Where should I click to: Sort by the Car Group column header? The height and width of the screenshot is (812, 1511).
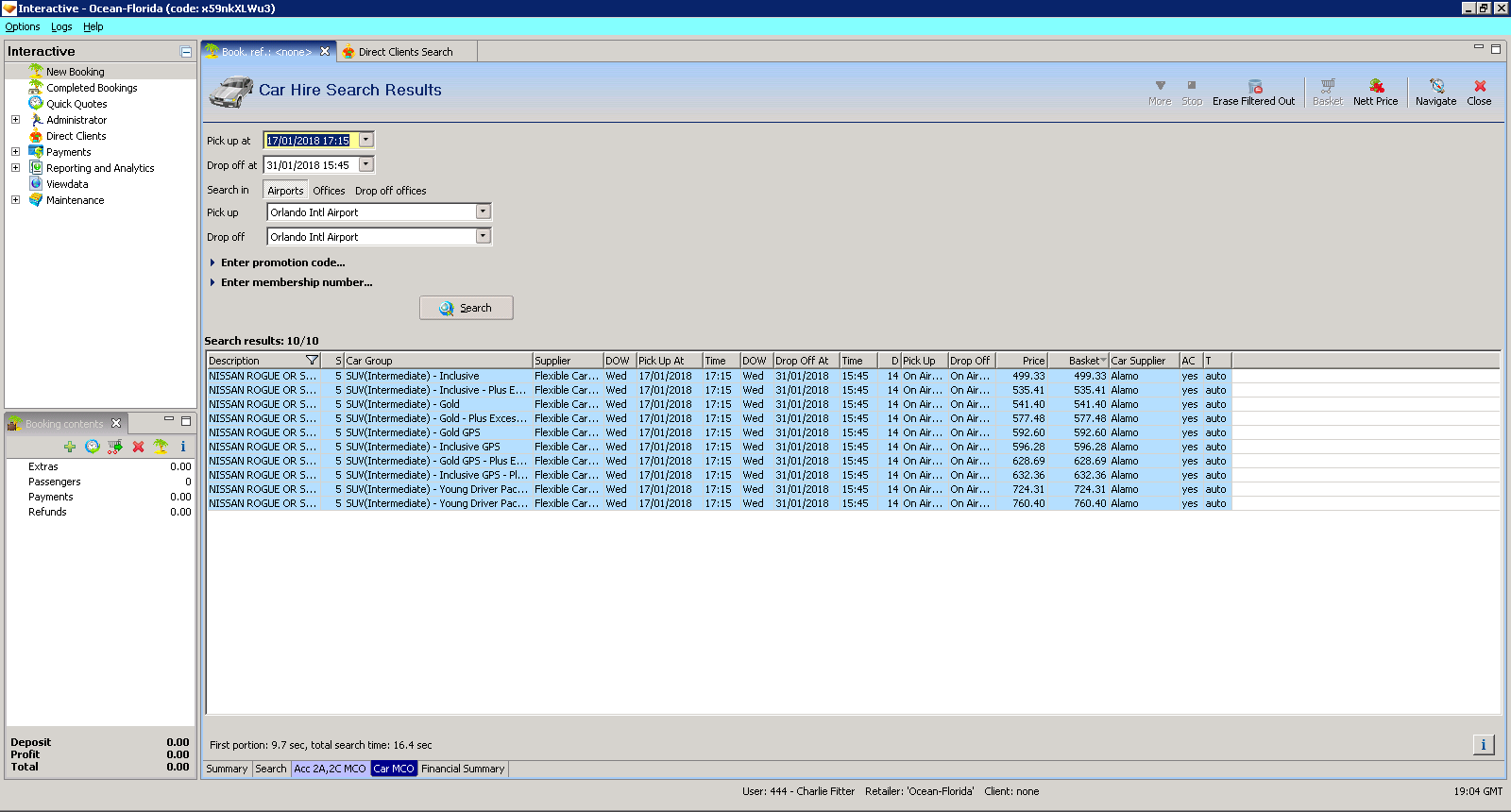(x=438, y=361)
